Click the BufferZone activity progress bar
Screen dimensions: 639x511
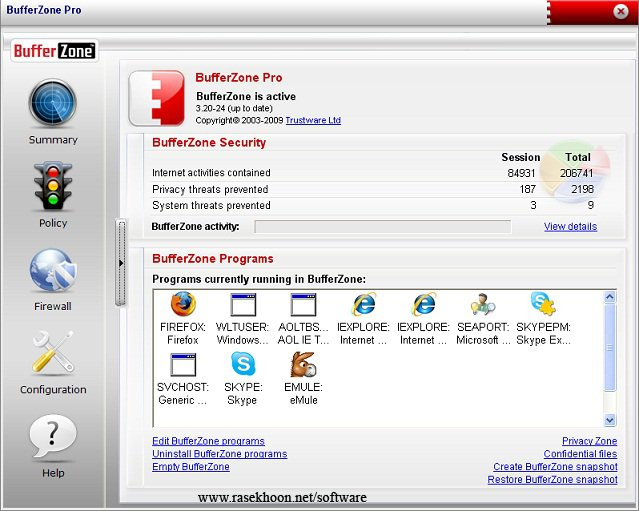383,227
